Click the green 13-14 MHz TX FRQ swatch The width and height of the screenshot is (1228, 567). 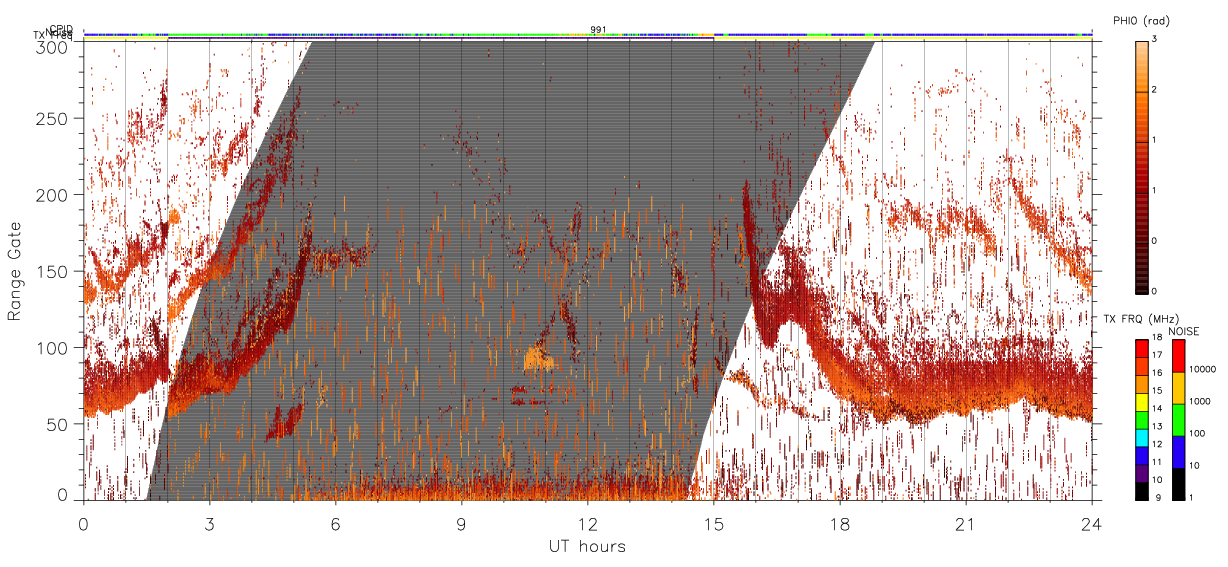point(1142,420)
